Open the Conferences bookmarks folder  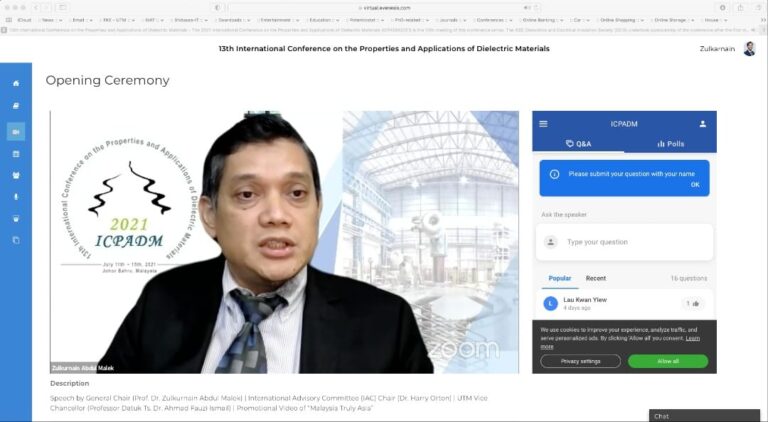coord(493,20)
